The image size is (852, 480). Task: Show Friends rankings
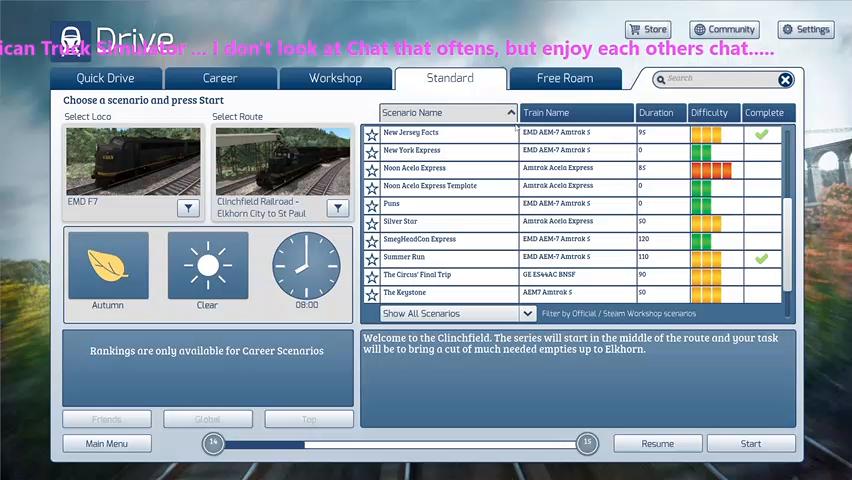pos(106,419)
